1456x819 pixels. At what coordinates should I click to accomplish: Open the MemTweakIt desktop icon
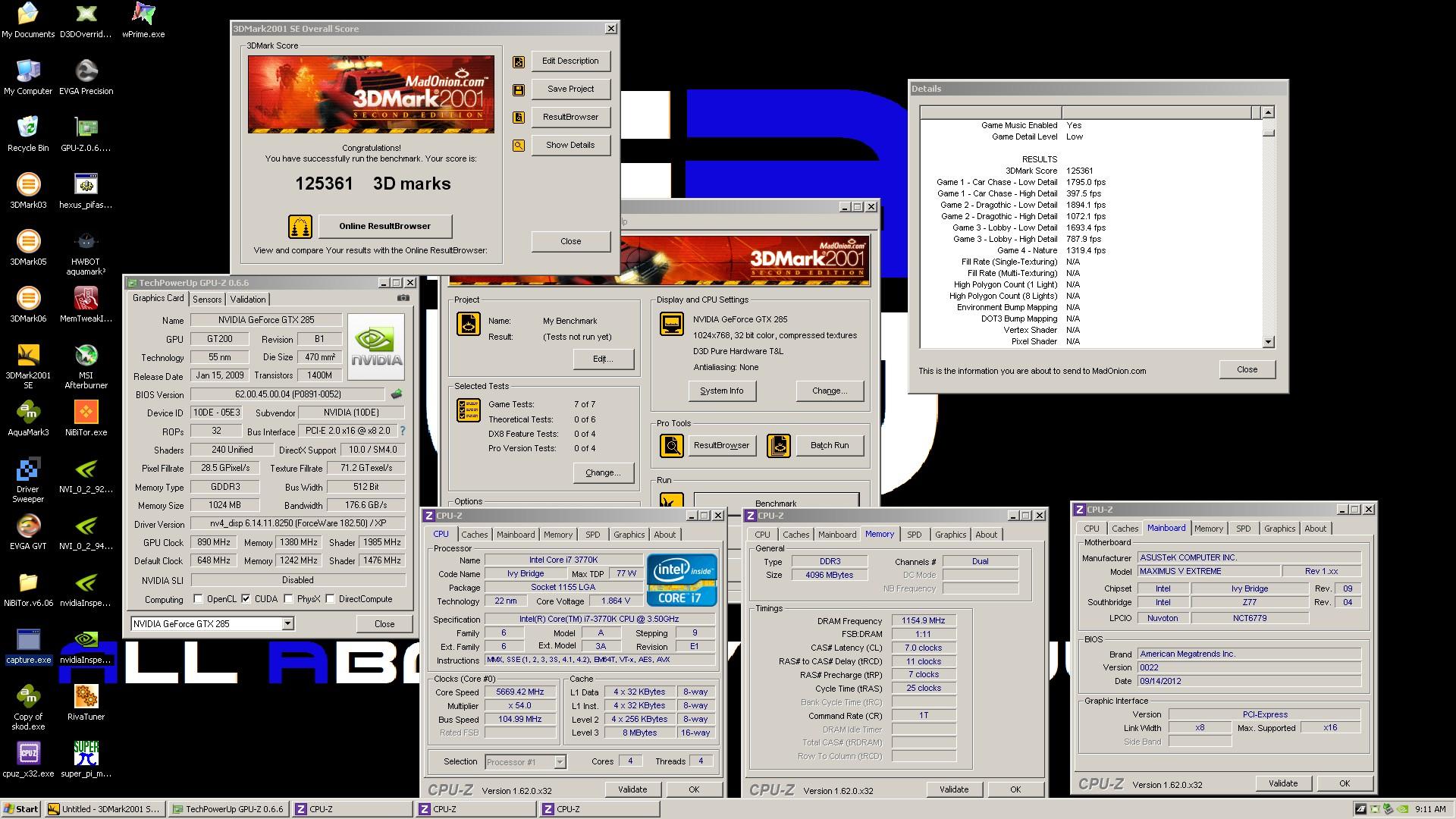point(86,305)
